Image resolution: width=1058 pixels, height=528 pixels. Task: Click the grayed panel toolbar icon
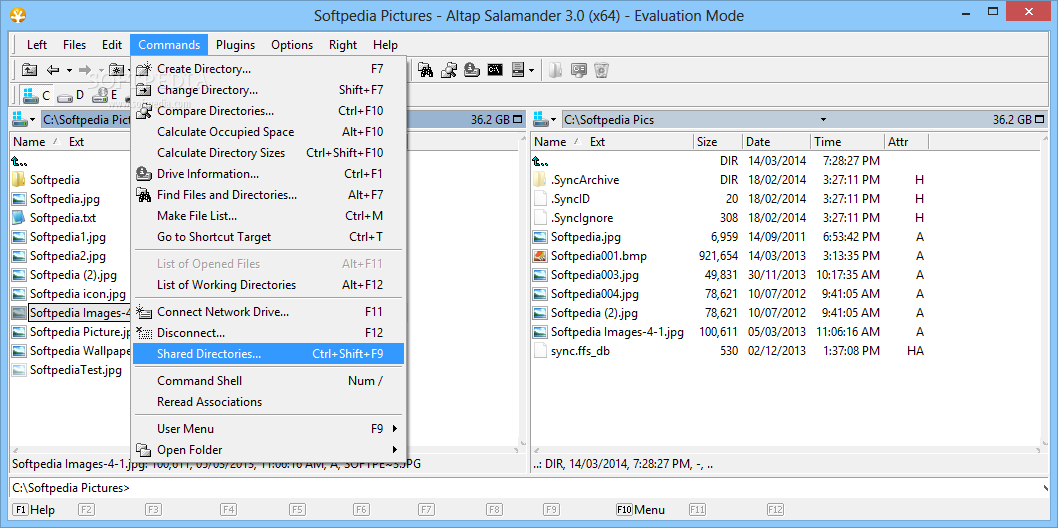tap(555, 69)
